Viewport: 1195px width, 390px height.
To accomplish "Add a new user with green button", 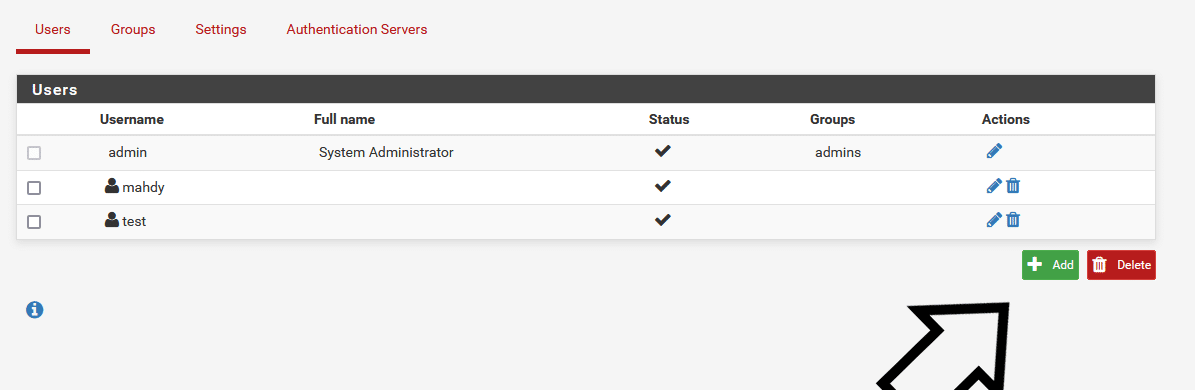I will [1050, 265].
